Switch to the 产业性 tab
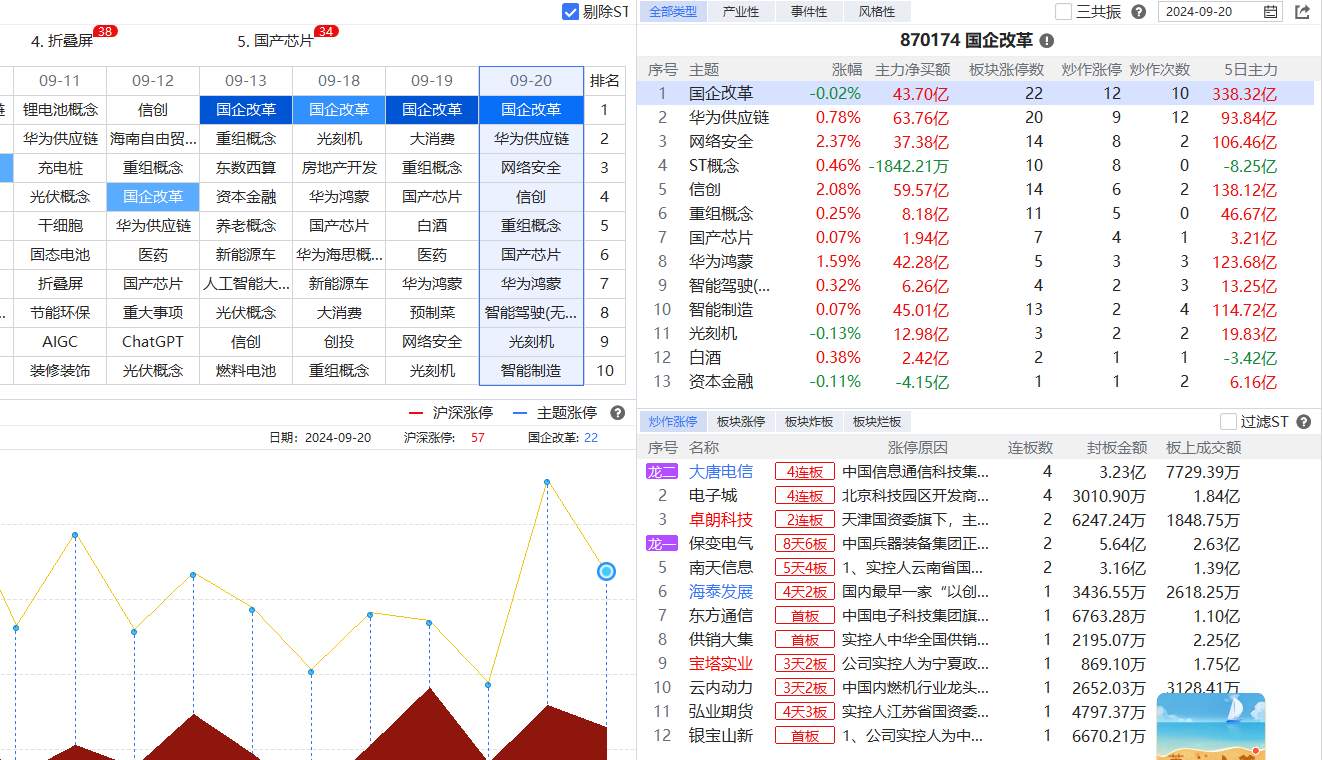The height and width of the screenshot is (760, 1322). coord(741,12)
